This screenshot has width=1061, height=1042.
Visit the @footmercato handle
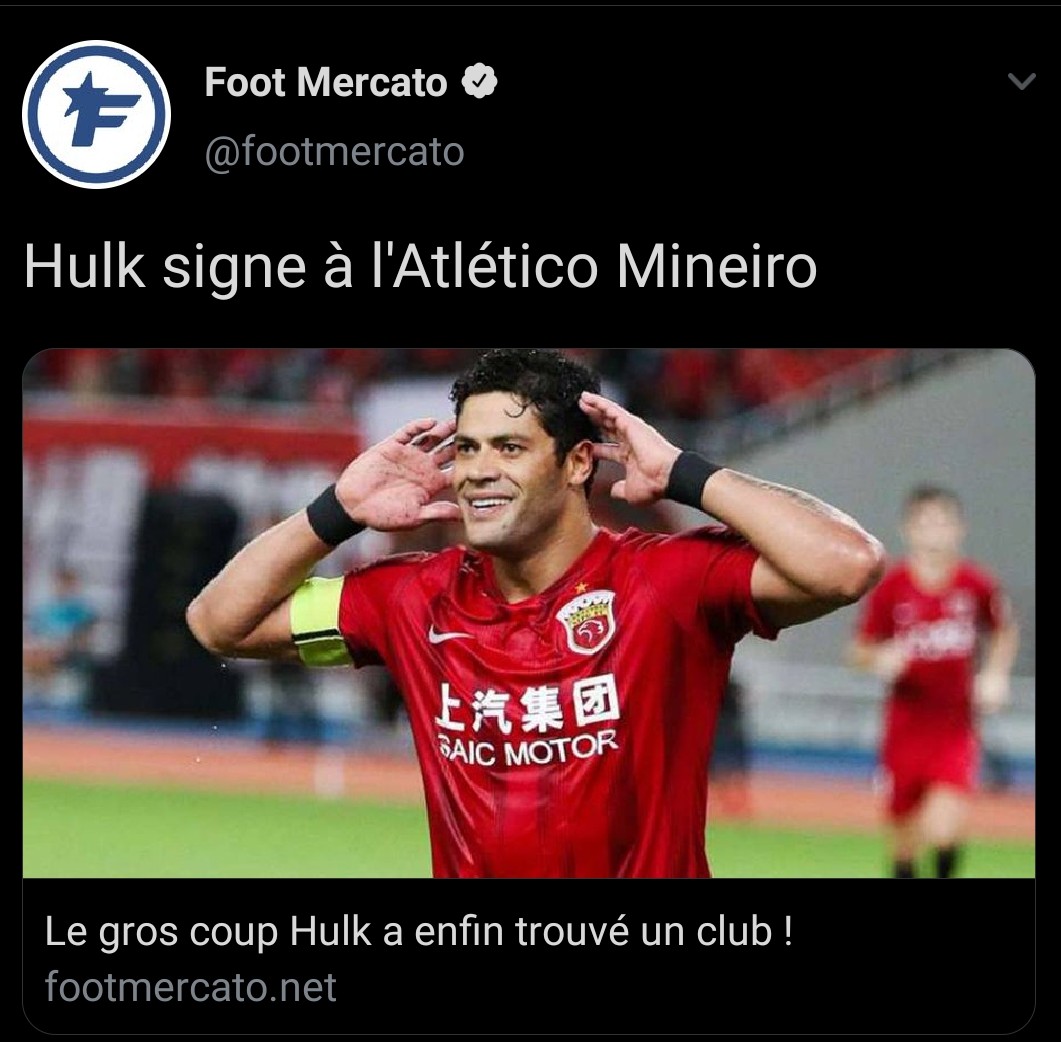pyautogui.click(x=334, y=150)
